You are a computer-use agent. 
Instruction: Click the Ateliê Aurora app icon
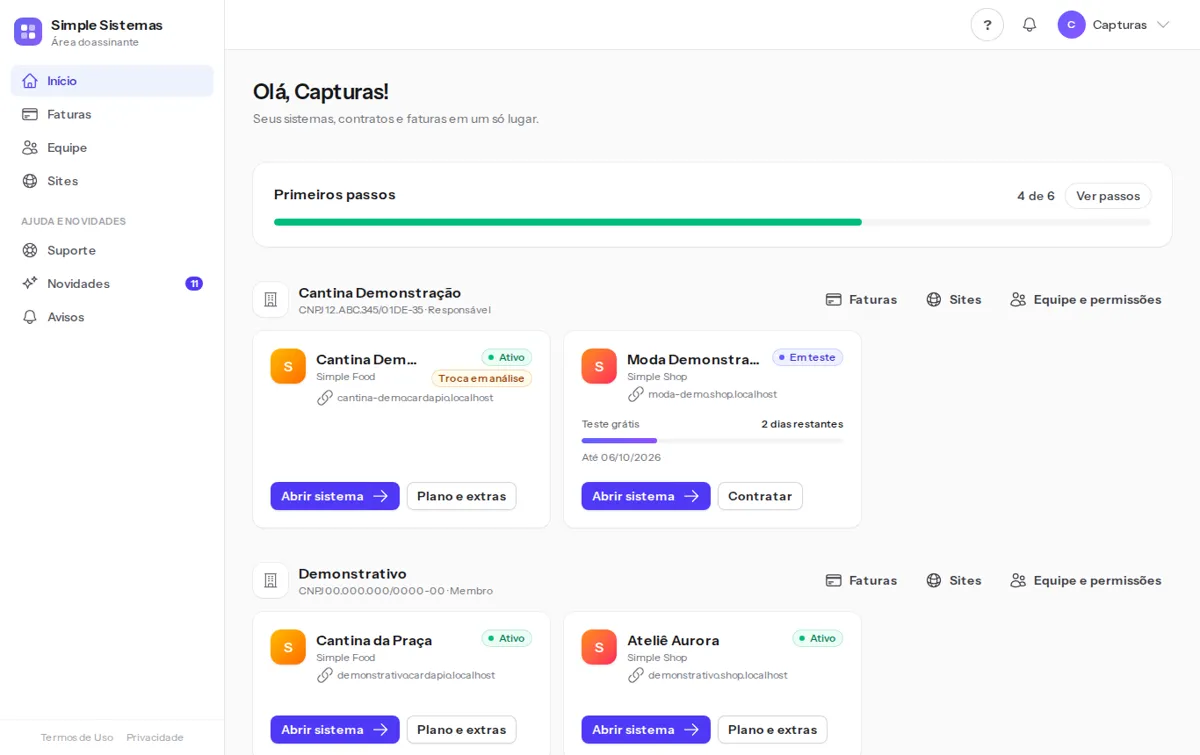599,647
